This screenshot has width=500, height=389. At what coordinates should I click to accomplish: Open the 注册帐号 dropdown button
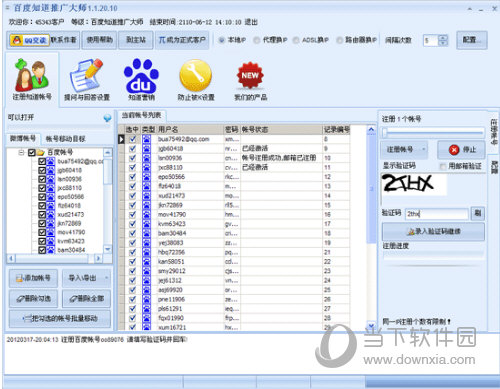(404, 150)
